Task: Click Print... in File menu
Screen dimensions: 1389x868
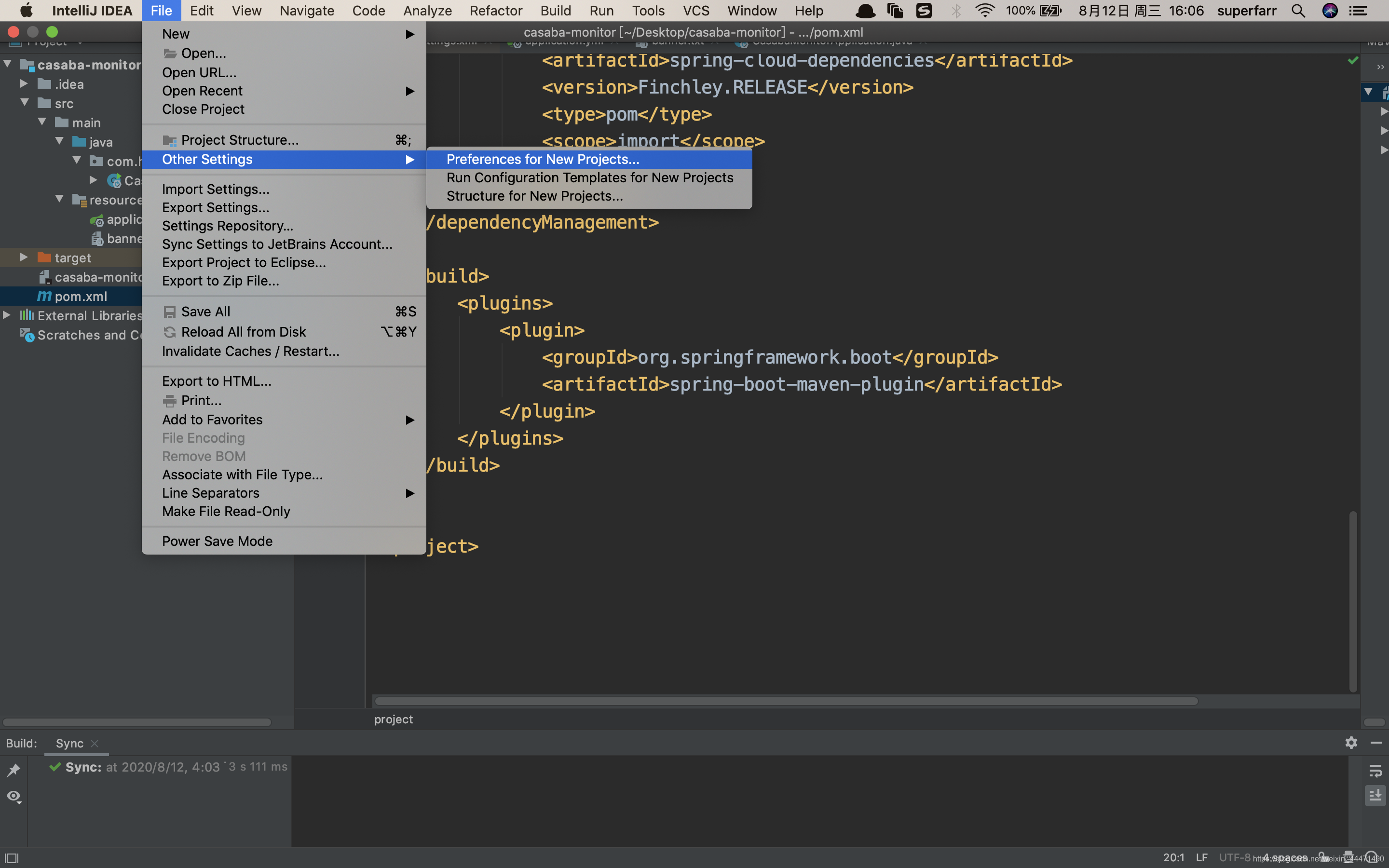Action: click(201, 400)
